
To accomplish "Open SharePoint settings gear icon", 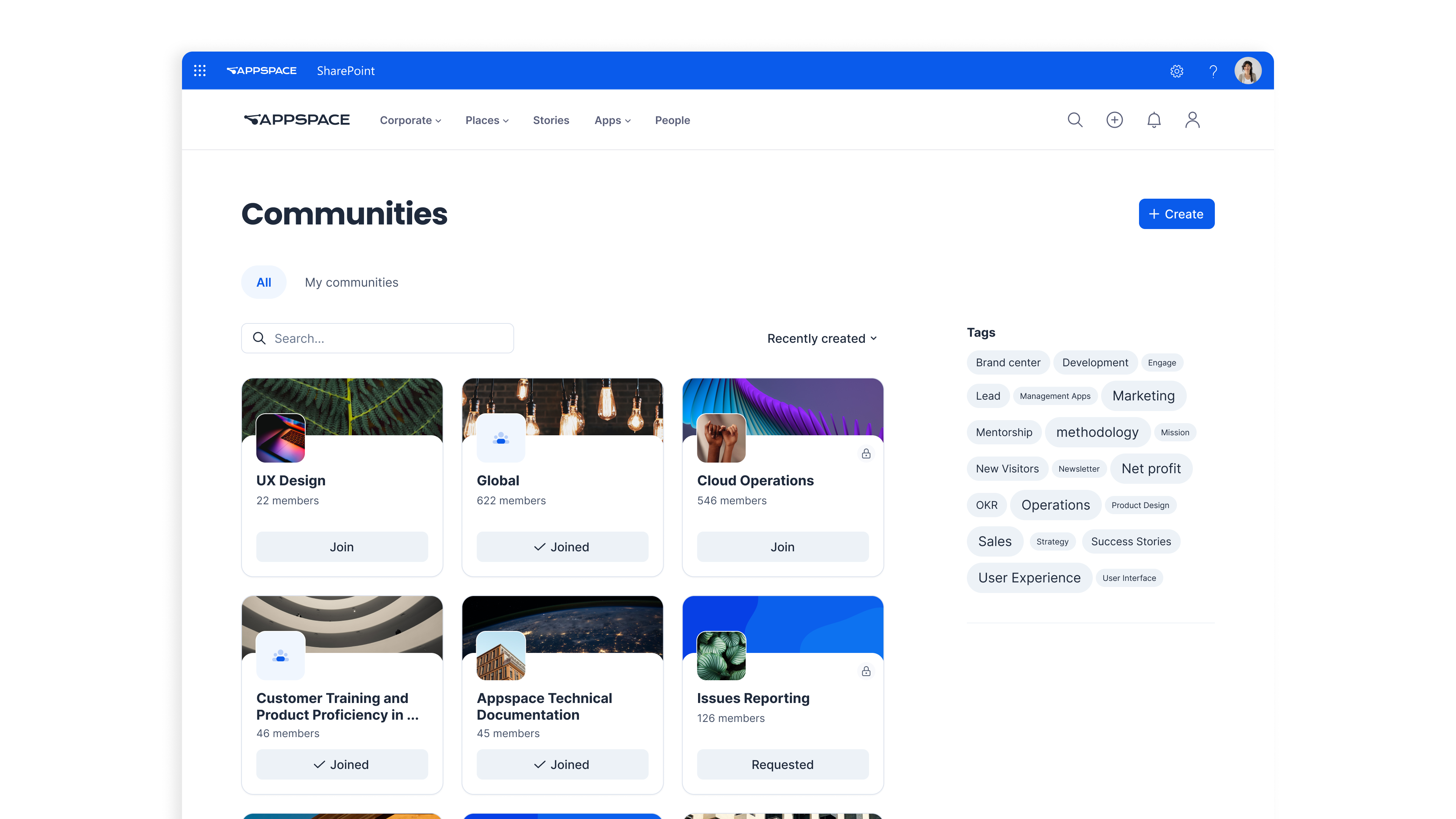I will 1177,71.
